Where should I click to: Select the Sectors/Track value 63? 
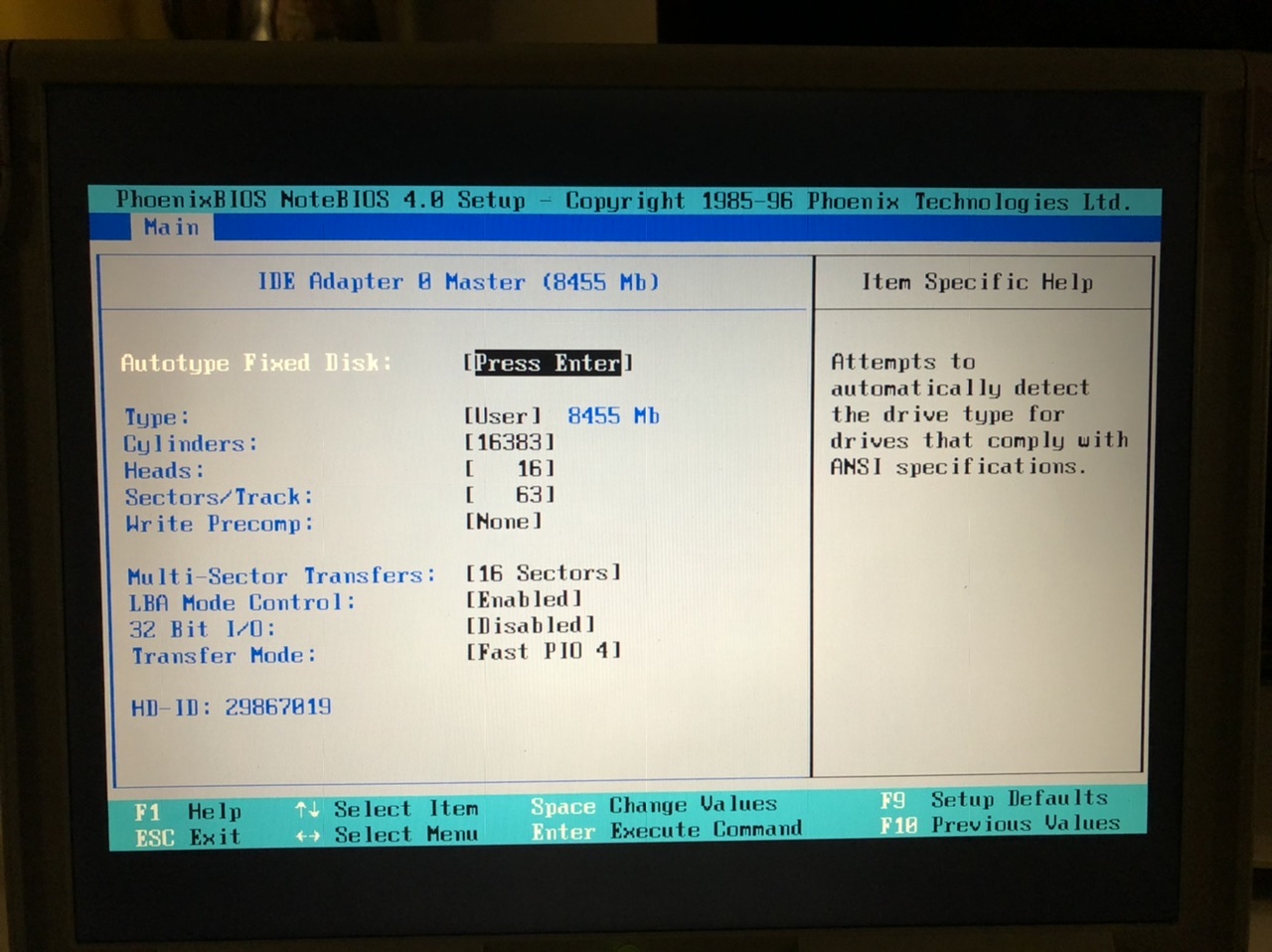(x=510, y=494)
